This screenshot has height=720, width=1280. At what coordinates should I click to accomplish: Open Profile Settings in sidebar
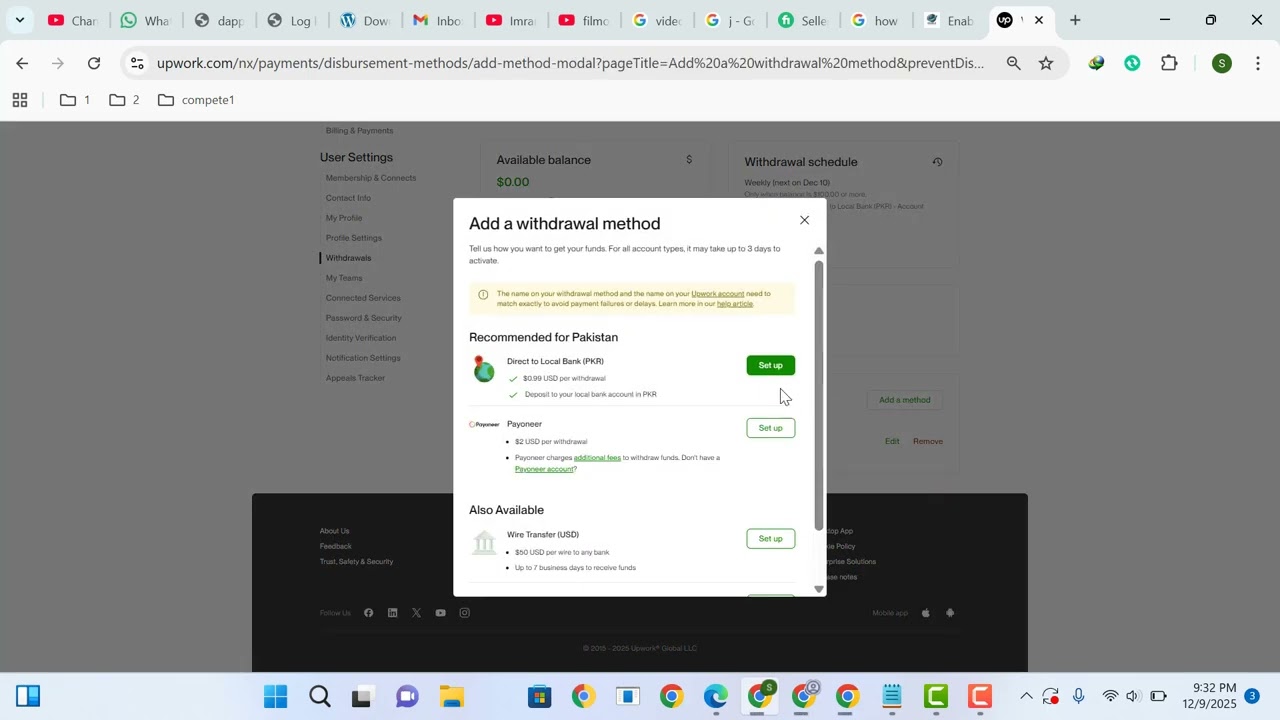pyautogui.click(x=353, y=238)
